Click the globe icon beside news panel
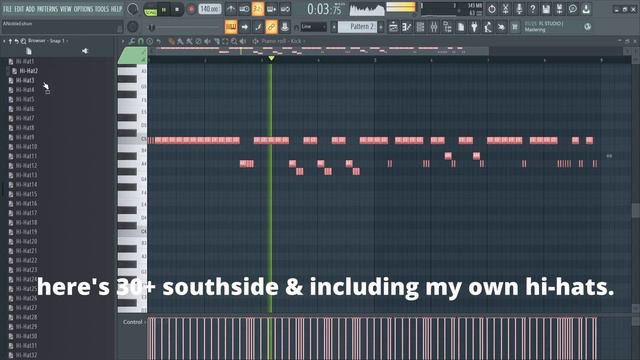The height and width of the screenshot is (360, 640). (x=587, y=27)
